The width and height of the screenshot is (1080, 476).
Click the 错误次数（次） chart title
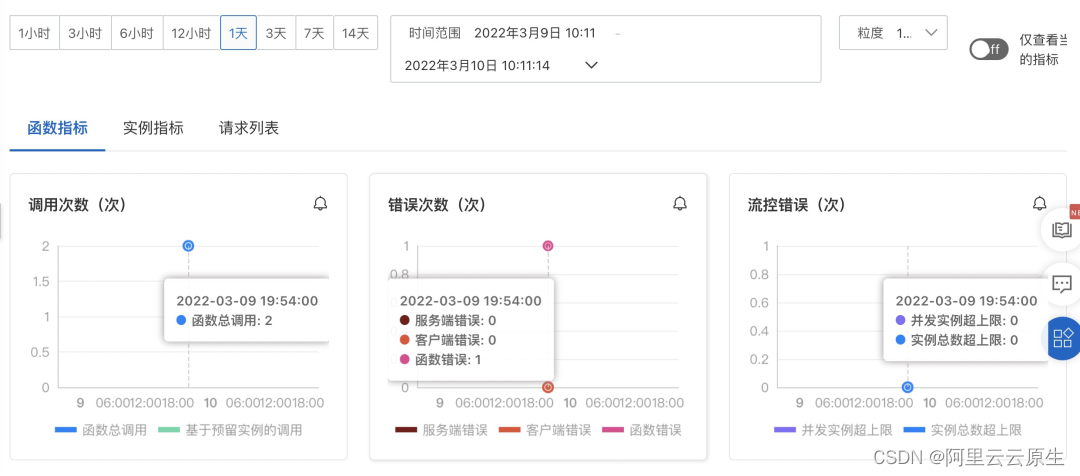pos(437,205)
